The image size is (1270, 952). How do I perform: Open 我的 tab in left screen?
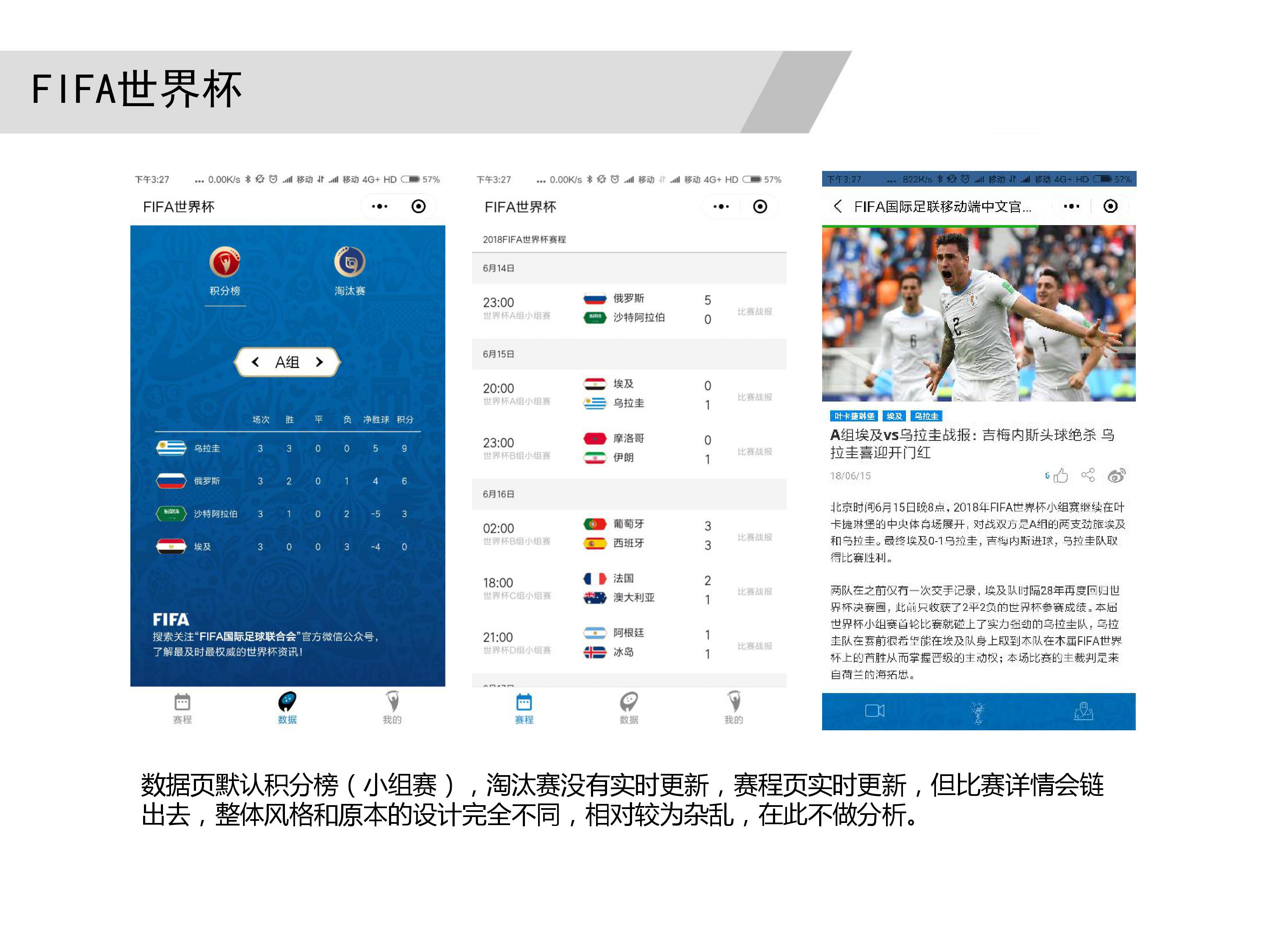pos(392,709)
